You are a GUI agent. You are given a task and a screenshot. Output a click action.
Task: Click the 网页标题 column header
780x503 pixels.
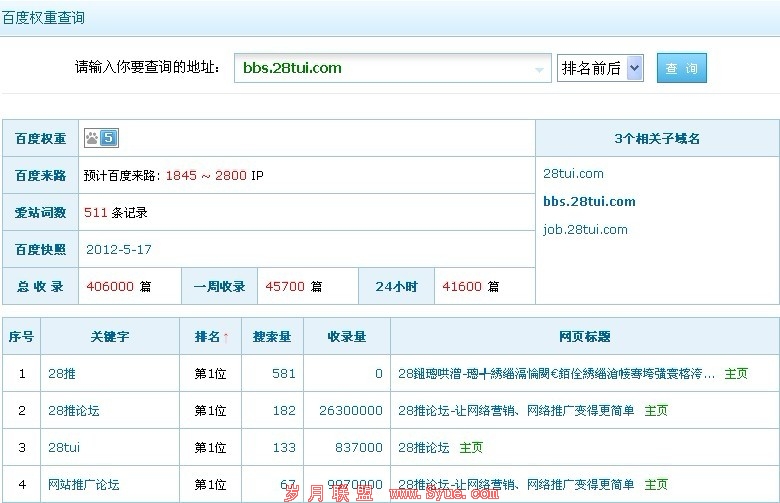tap(585, 337)
